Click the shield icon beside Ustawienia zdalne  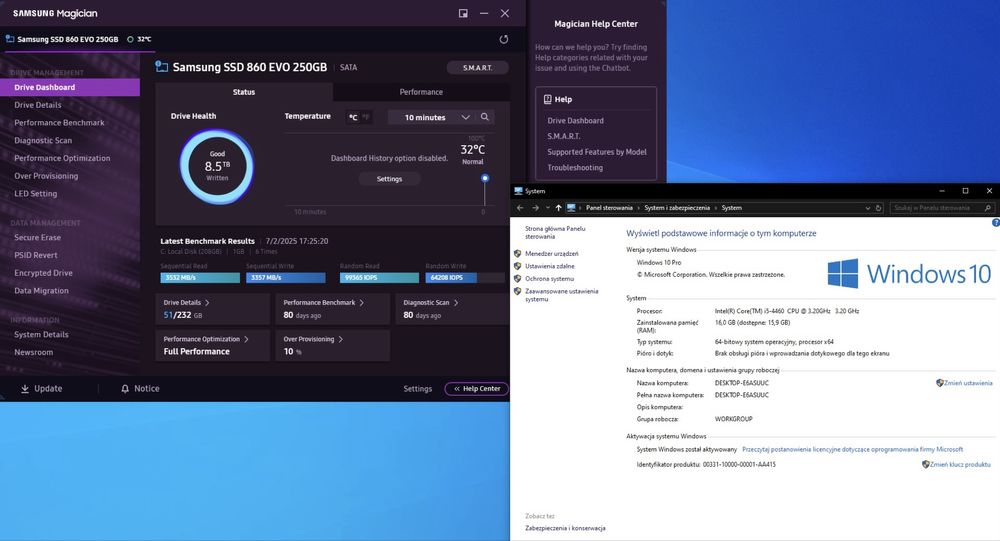[x=517, y=266]
